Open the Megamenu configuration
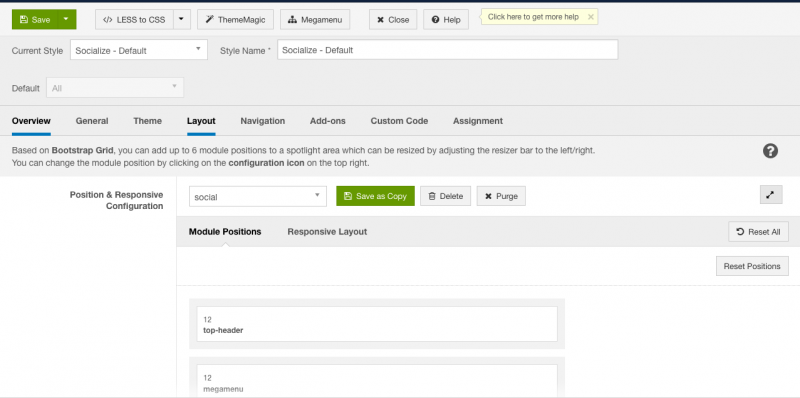 (x=315, y=19)
